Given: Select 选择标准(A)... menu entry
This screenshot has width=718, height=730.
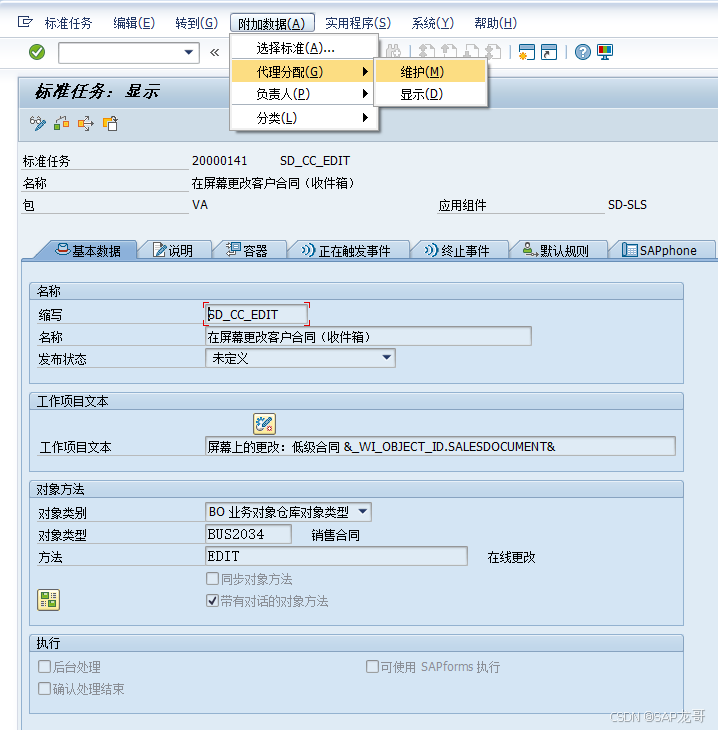Looking at the screenshot, I should tap(305, 48).
